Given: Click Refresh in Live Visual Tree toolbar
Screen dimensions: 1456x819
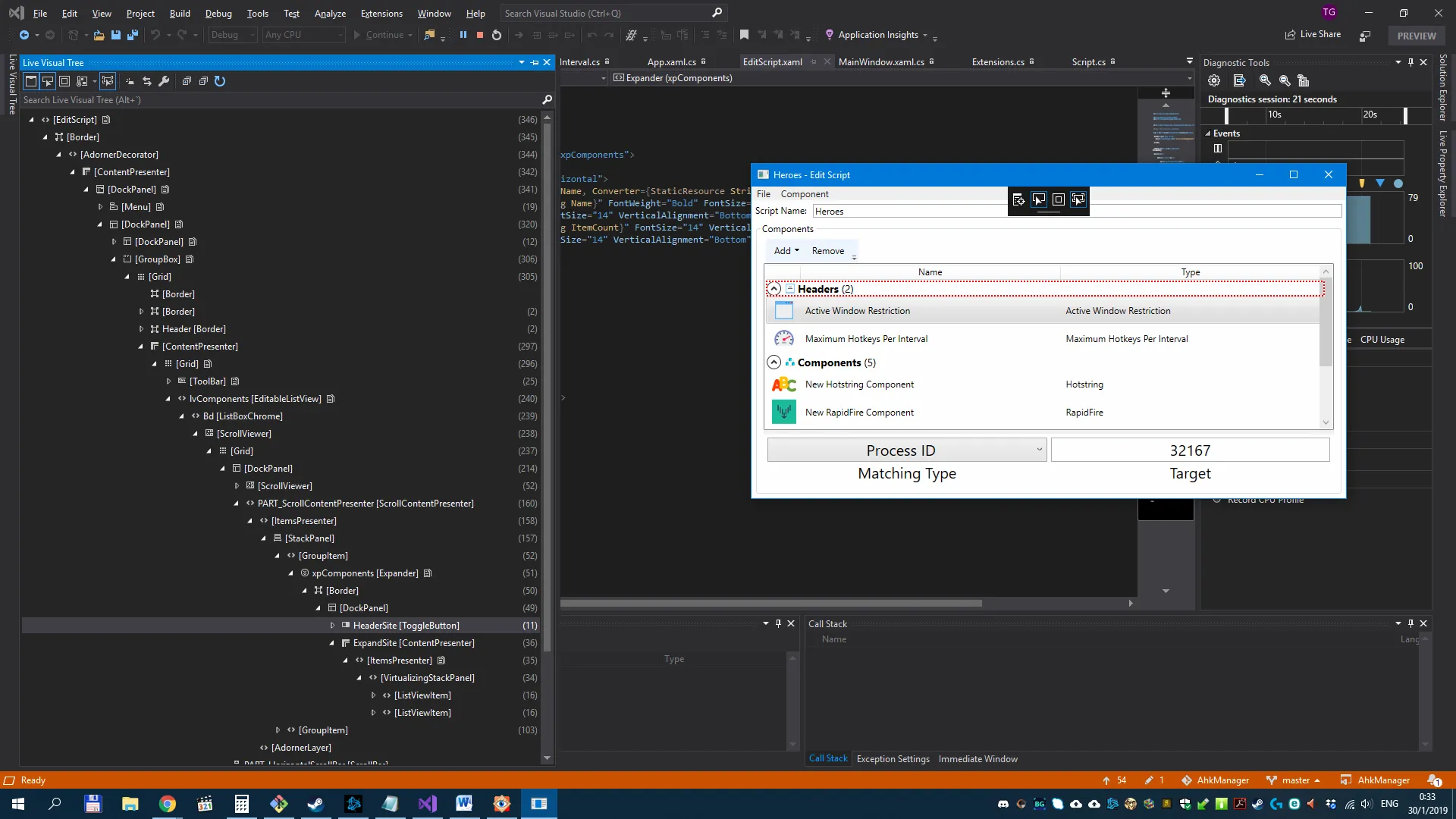Looking at the screenshot, I should [x=220, y=81].
